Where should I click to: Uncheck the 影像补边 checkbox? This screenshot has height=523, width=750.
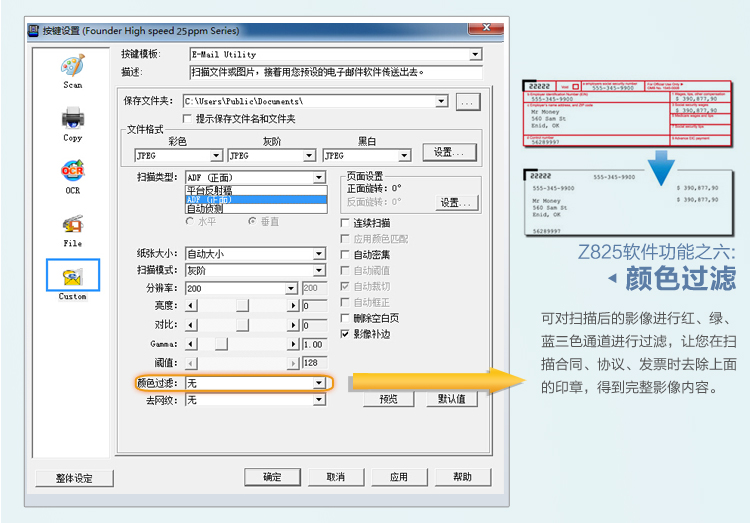coord(346,334)
